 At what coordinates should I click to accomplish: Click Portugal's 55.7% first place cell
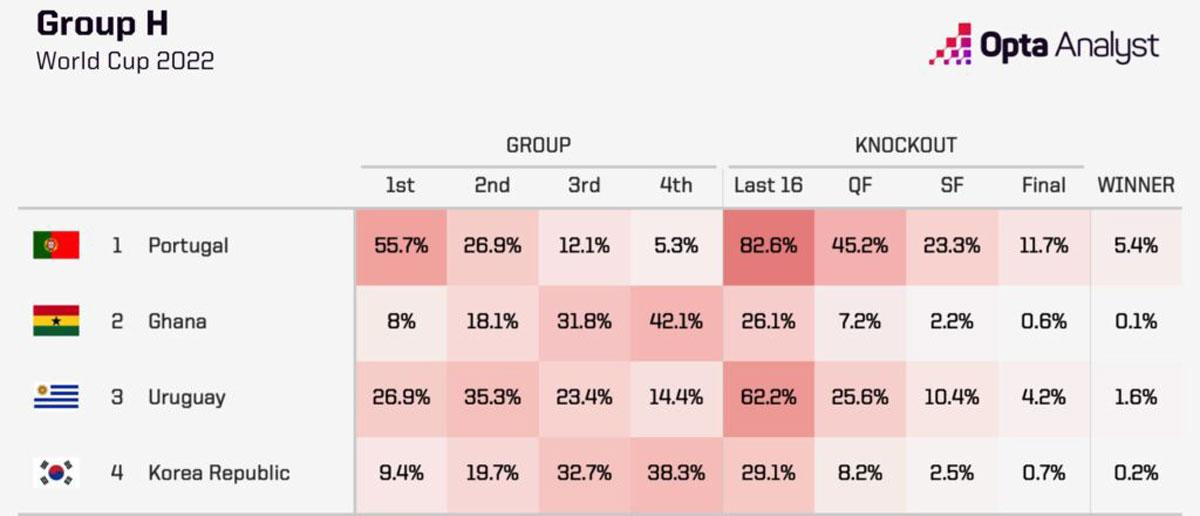click(400, 245)
